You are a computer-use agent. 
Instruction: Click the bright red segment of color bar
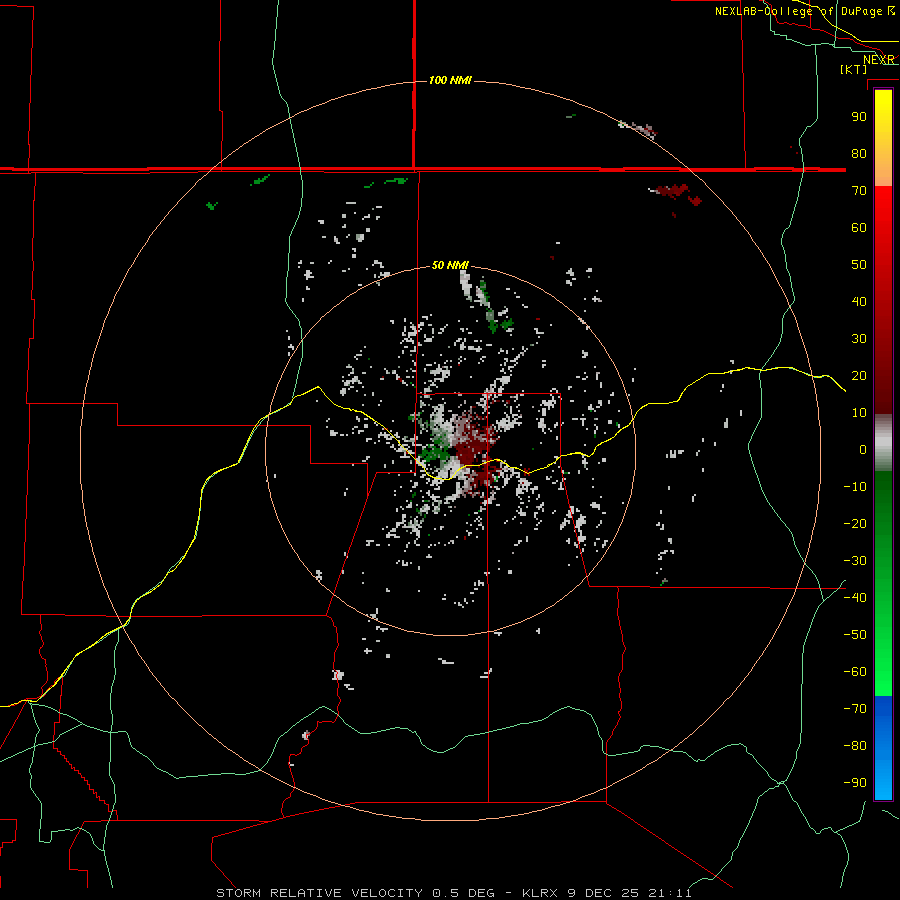(x=883, y=211)
